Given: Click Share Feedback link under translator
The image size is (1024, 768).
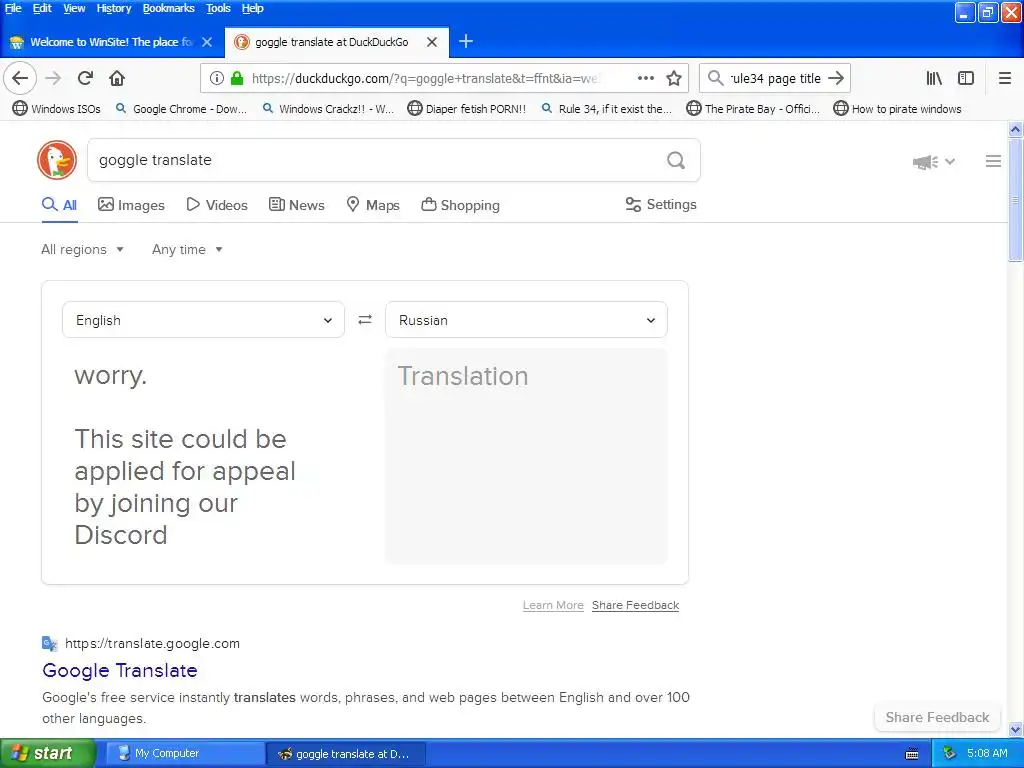Looking at the screenshot, I should (x=635, y=605).
